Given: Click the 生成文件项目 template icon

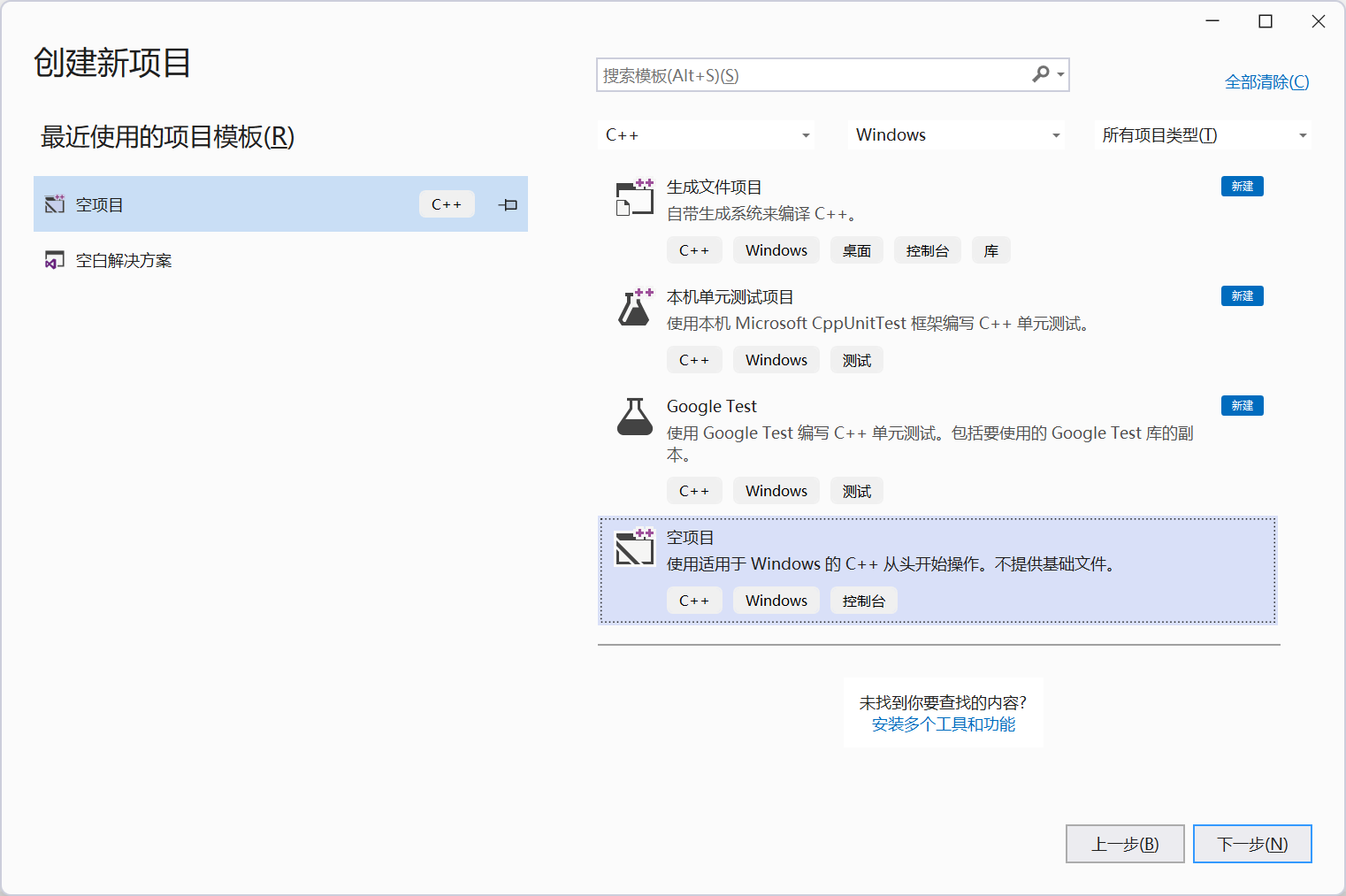Looking at the screenshot, I should (x=634, y=197).
